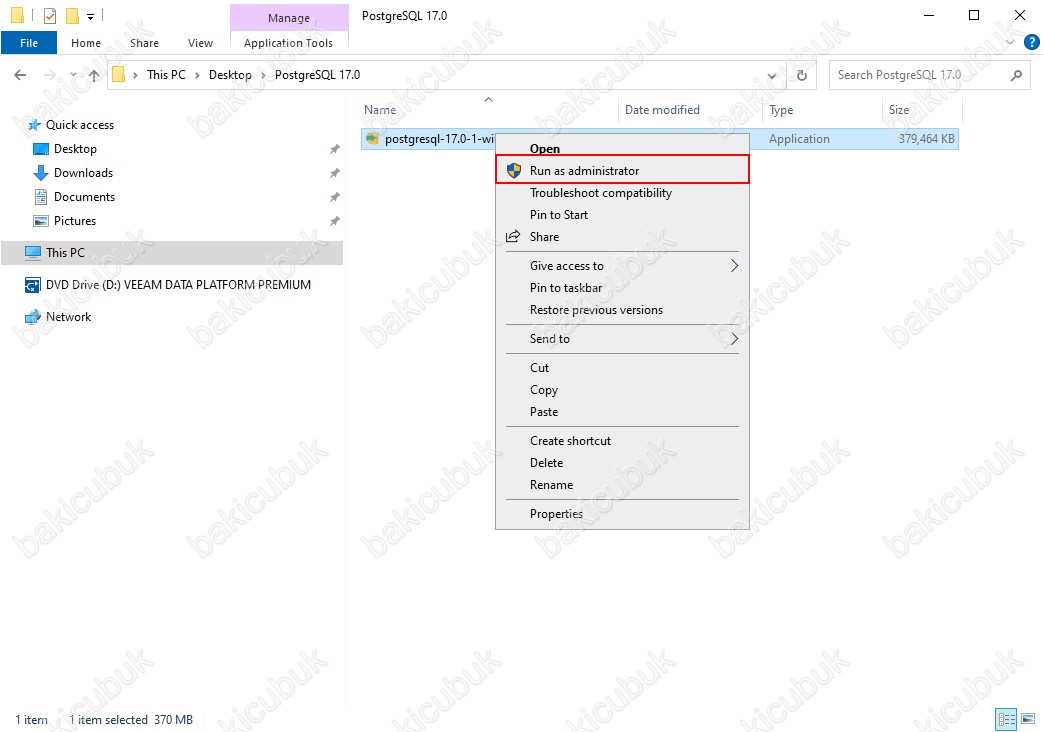Click New folder quick access icon

(72, 15)
